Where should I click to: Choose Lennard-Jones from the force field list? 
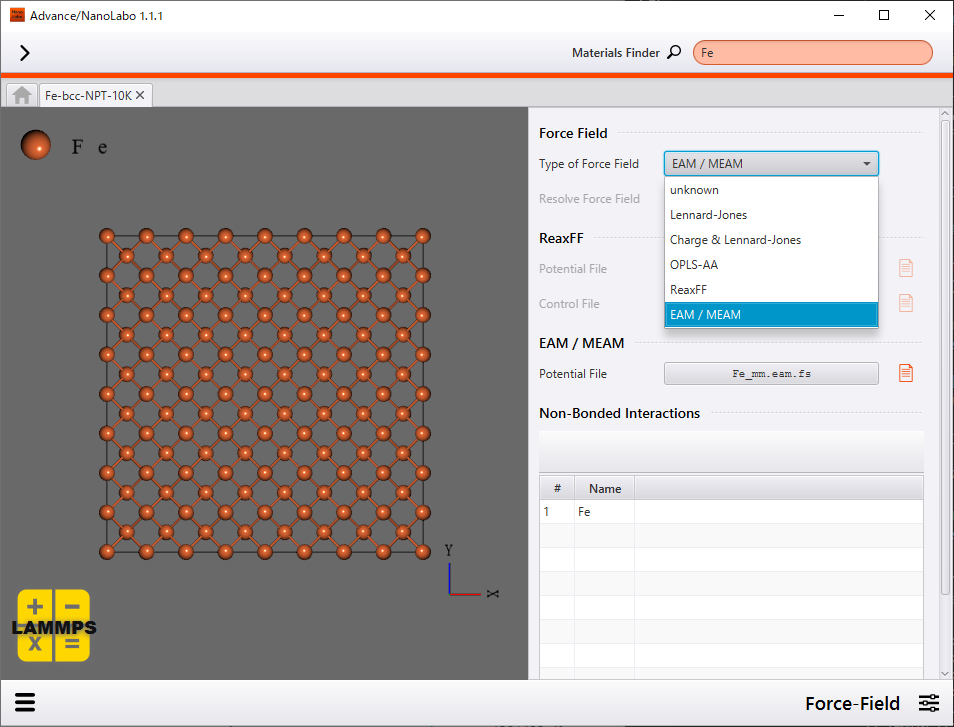click(771, 215)
